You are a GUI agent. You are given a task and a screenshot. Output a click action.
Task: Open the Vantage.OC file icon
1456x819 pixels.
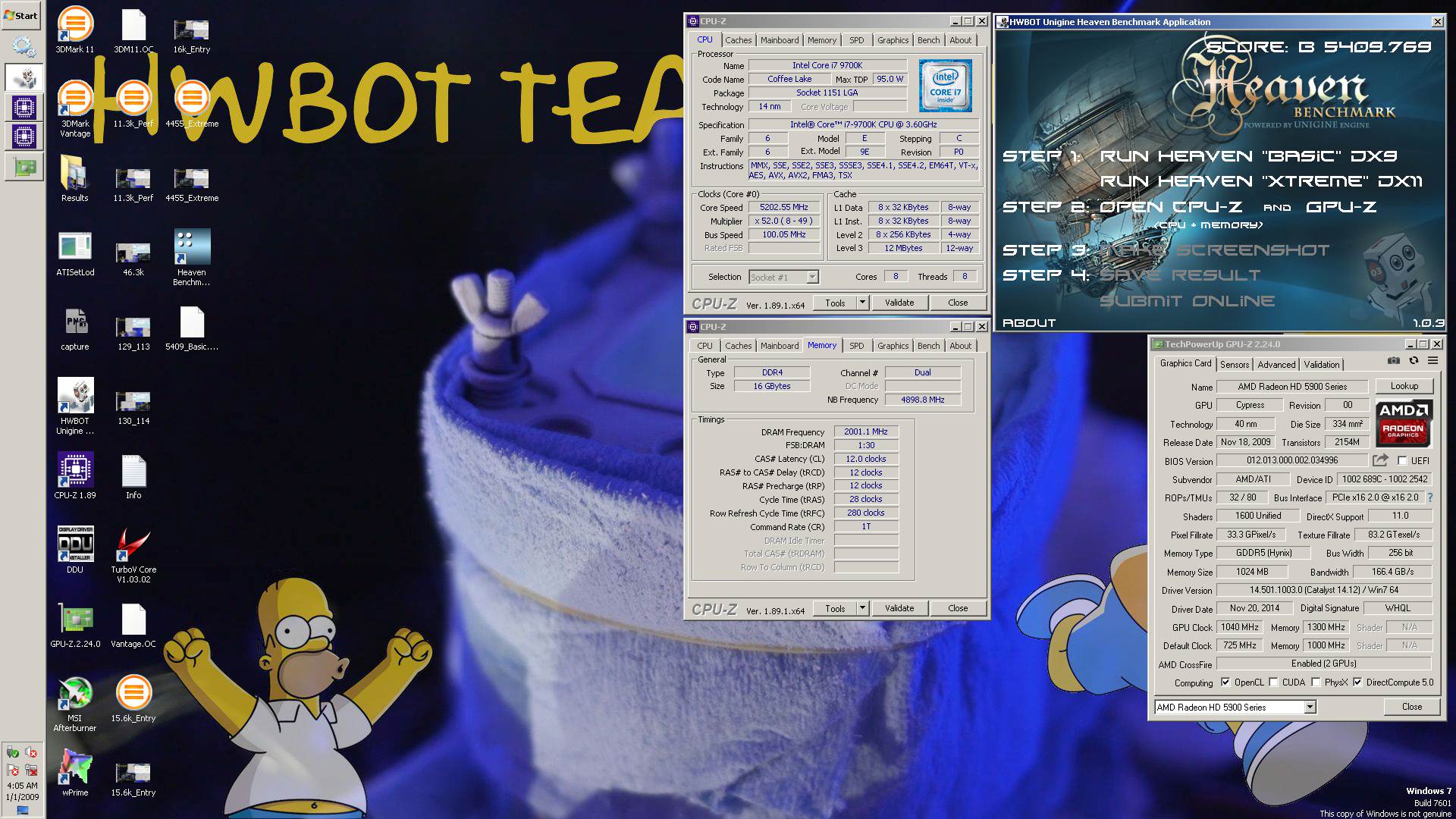(133, 625)
